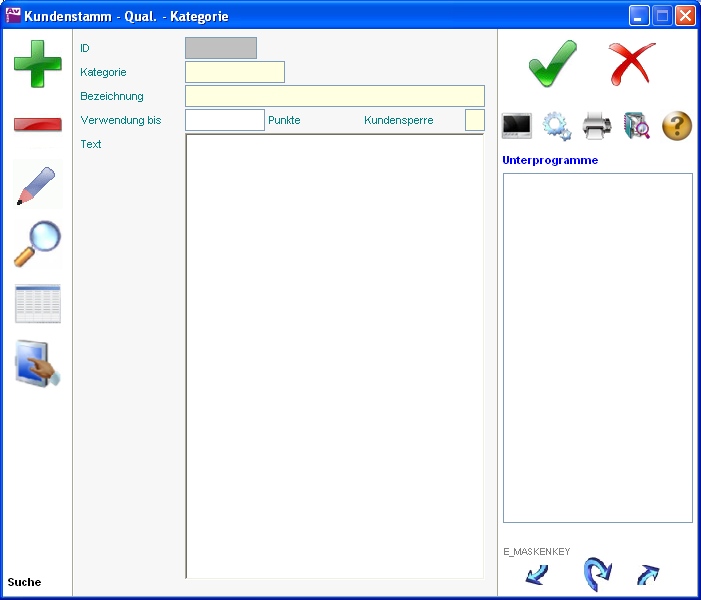Viewport: 701px width, 600px height.
Task: Open help with the question mark icon
Action: [677, 126]
